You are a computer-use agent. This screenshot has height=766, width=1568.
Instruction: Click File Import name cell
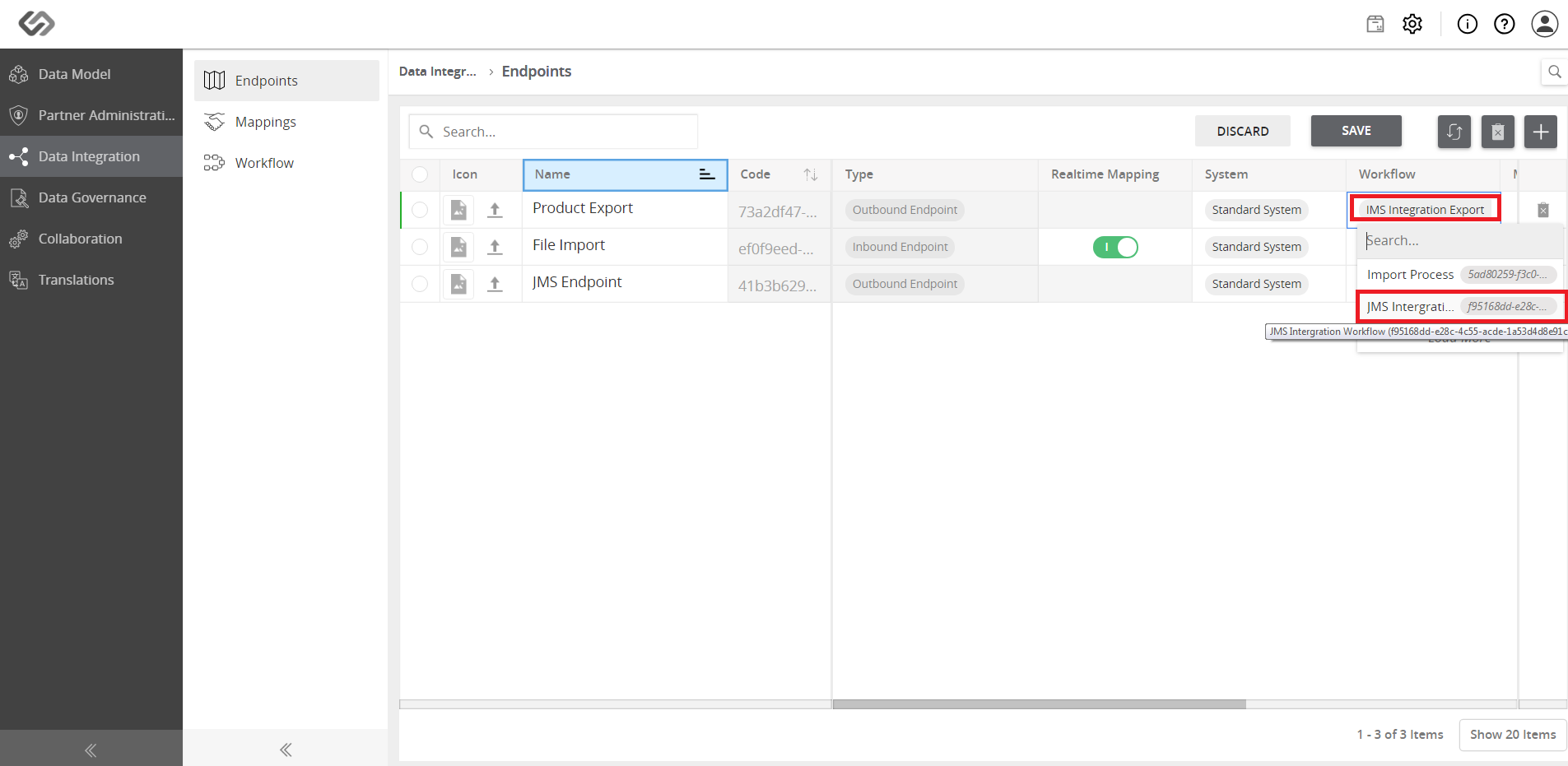pyautogui.click(x=625, y=246)
